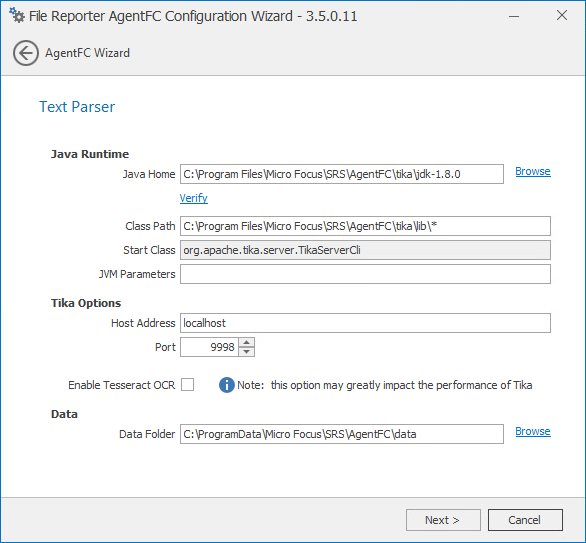Click the blue info icon beside the Note
This screenshot has width=586, height=543.
click(x=226, y=385)
